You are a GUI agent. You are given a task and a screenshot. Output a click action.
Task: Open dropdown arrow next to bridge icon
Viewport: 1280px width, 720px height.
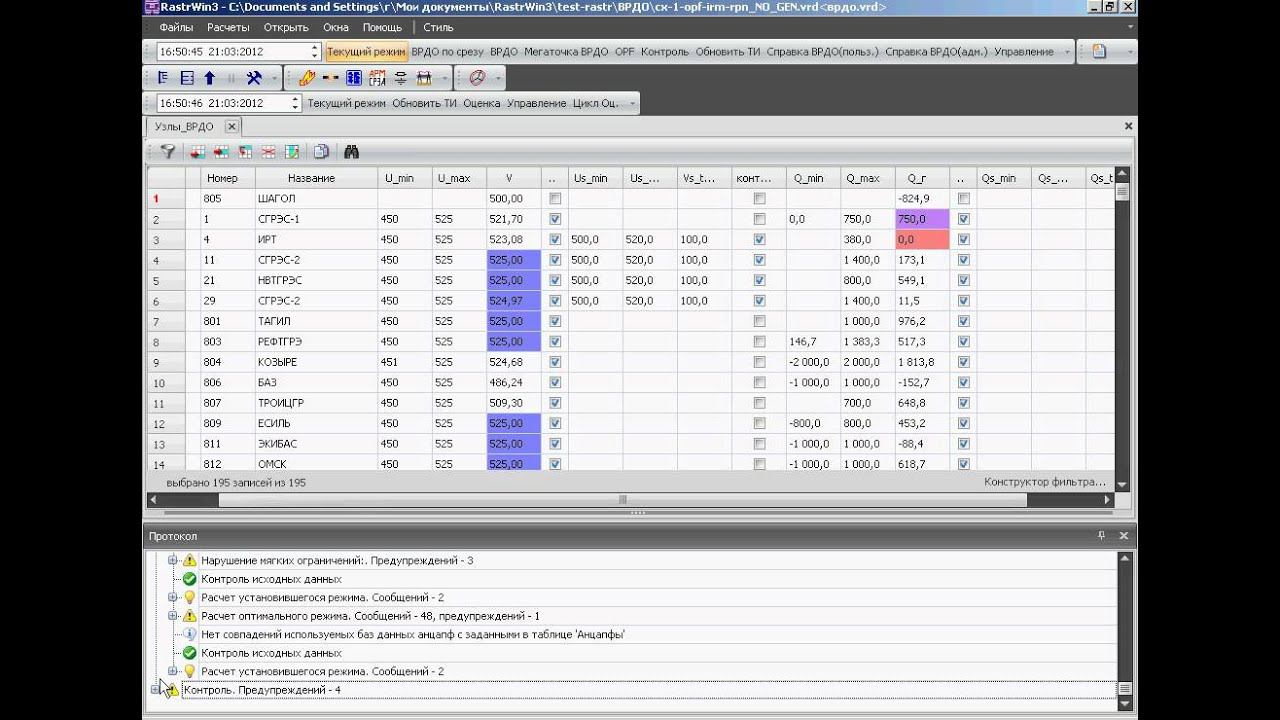pyautogui.click(x=444, y=77)
